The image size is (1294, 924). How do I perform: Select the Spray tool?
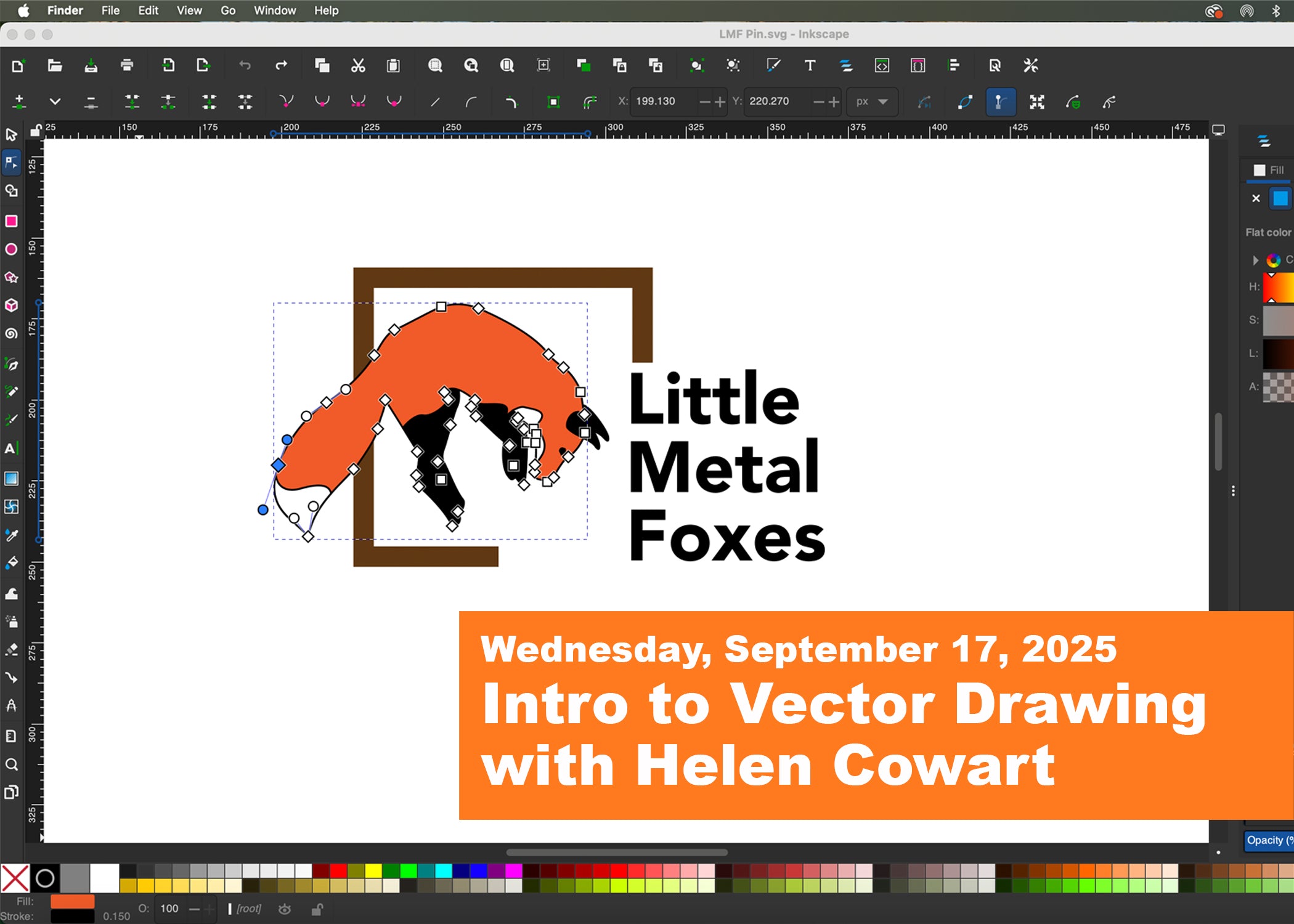click(11, 621)
